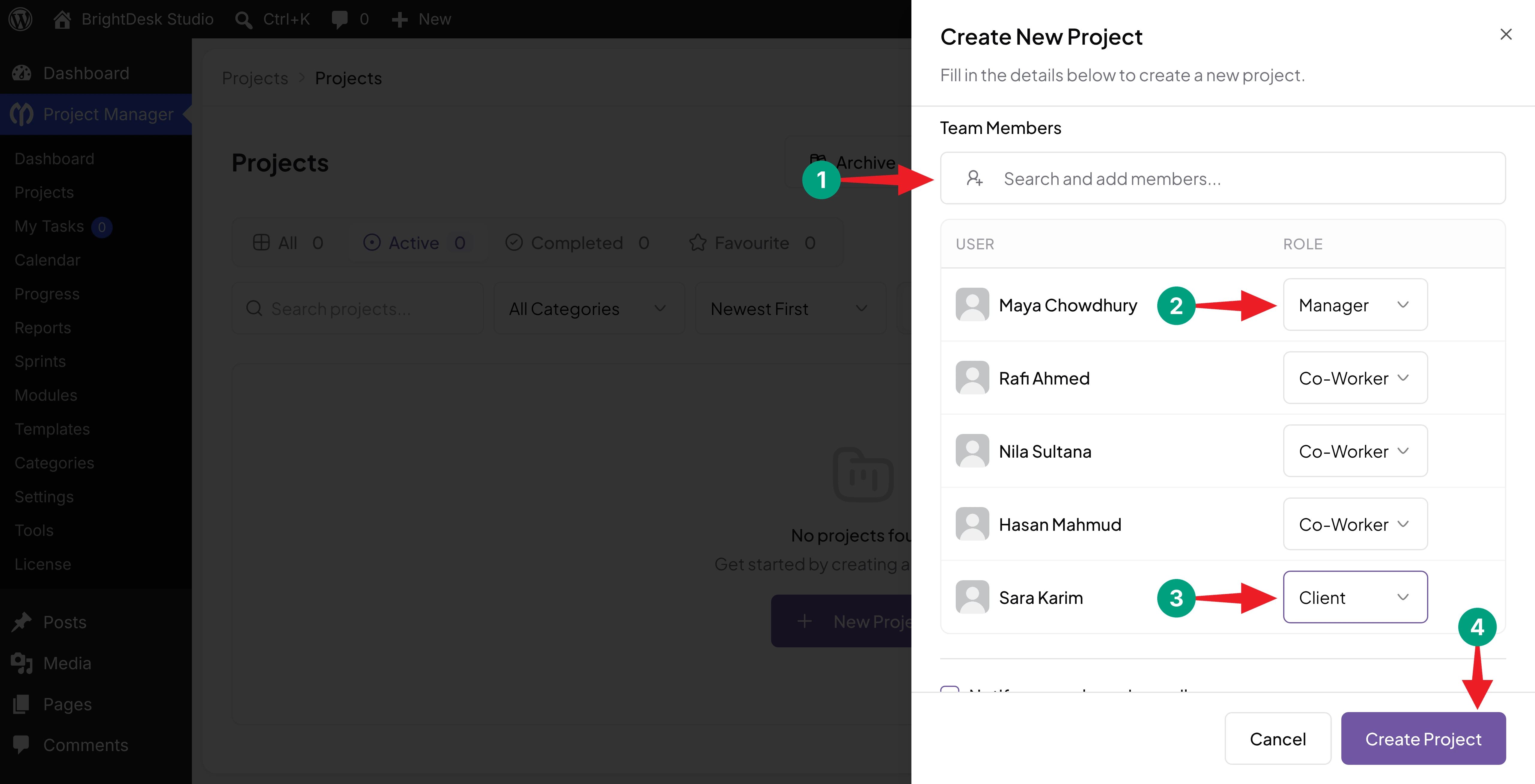This screenshot has width=1535, height=784.
Task: Click the Posts pin icon
Action: [x=22, y=622]
